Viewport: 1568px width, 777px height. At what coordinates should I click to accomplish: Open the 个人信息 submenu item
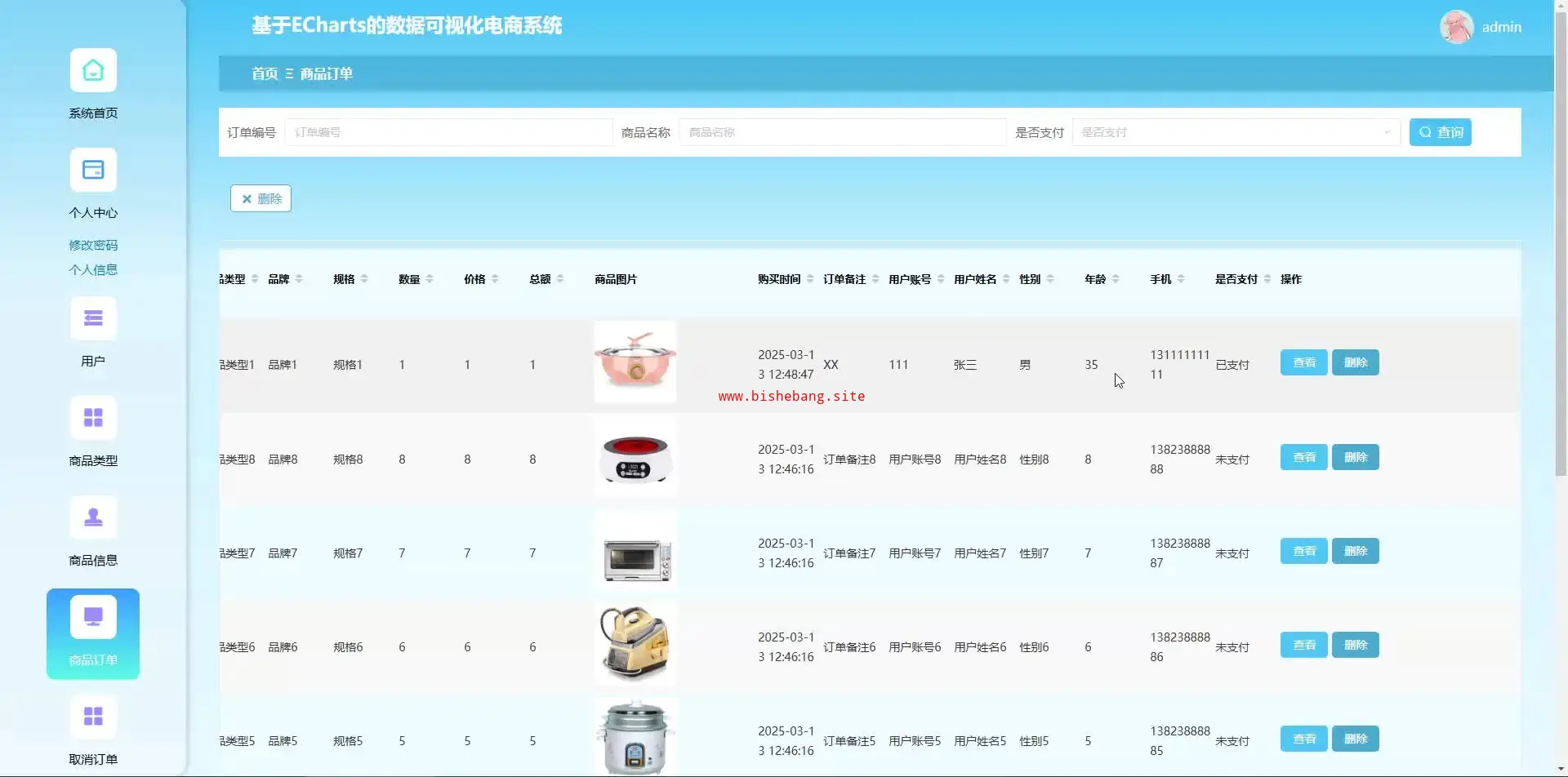click(93, 269)
